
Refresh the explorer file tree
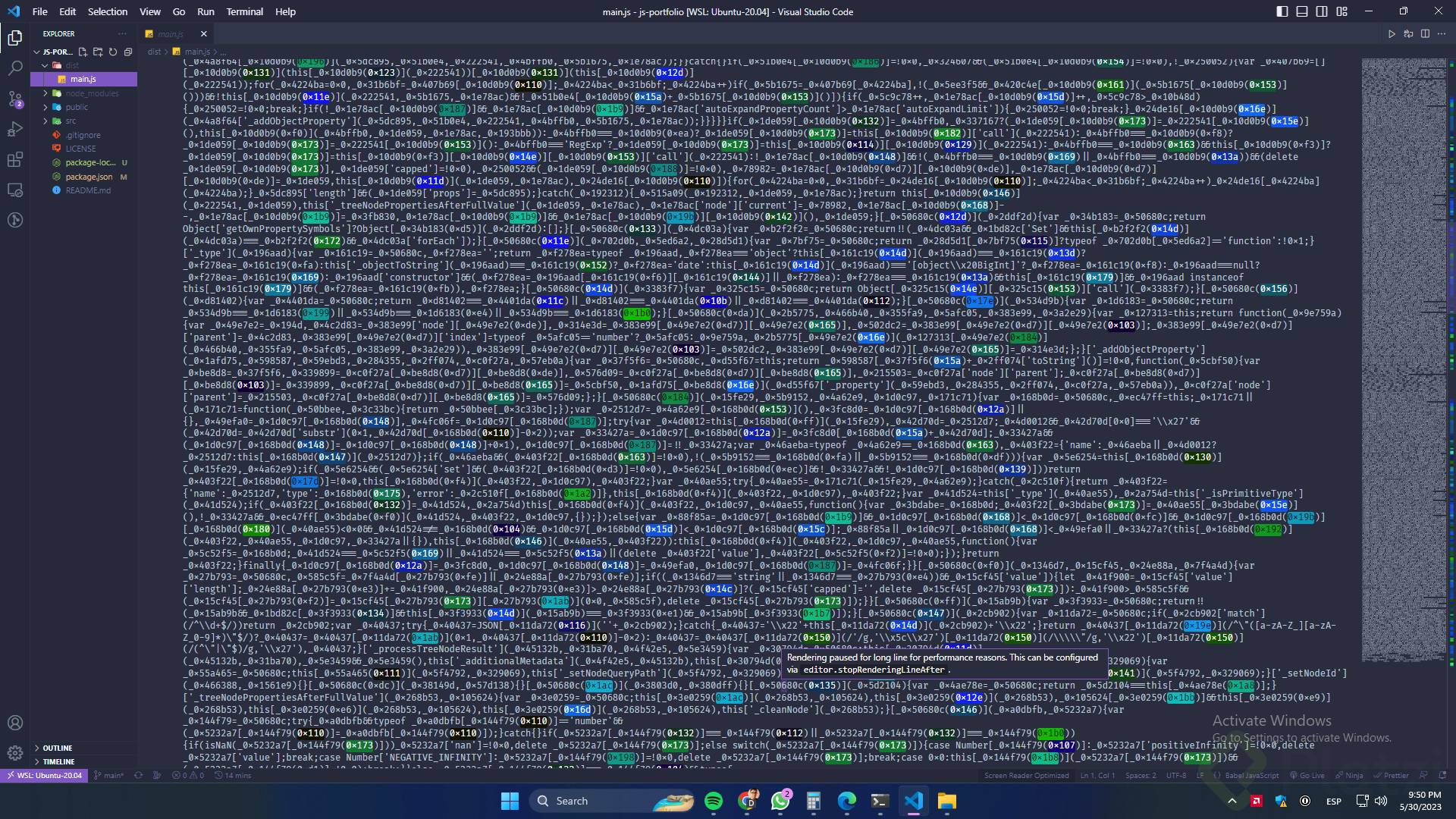click(x=113, y=52)
